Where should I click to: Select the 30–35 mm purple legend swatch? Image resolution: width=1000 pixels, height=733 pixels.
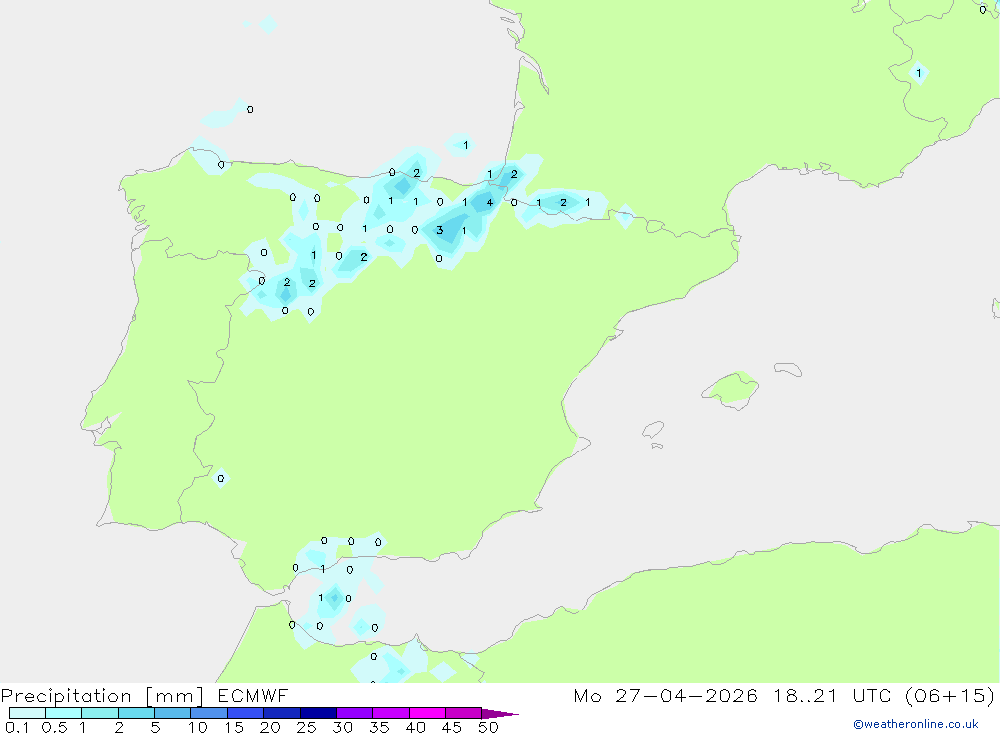354,713
